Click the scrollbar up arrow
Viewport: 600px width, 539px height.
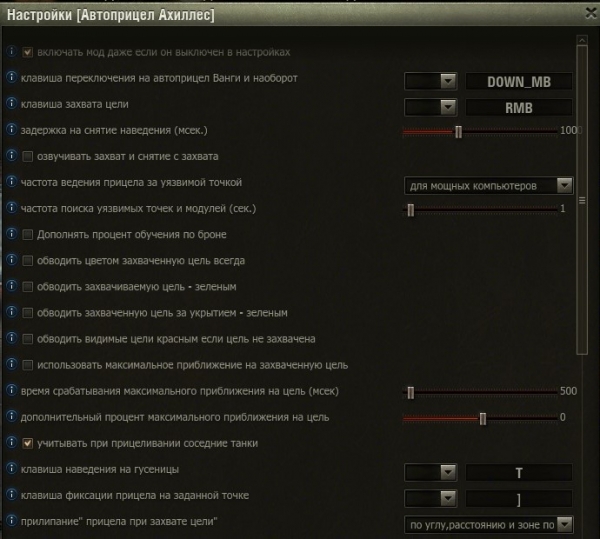tap(582, 40)
